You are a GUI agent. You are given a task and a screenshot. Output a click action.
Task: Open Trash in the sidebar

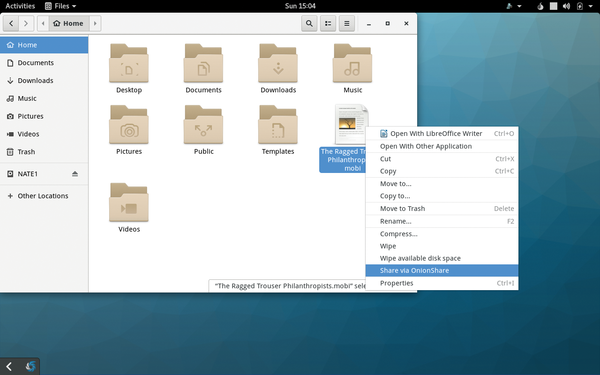coord(44,152)
